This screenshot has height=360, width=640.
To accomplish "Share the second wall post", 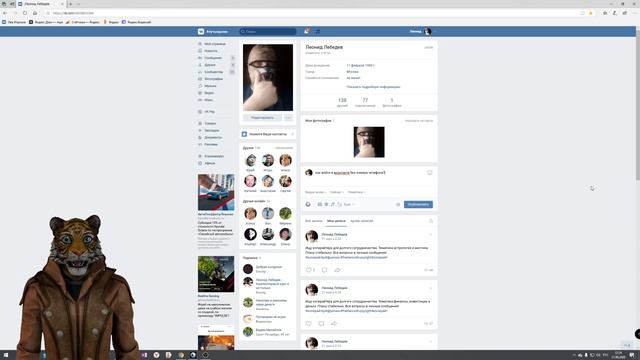I will (x=334, y=324).
